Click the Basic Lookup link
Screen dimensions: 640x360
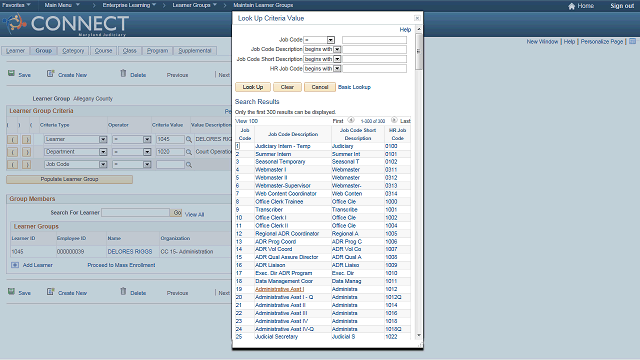coord(354,87)
